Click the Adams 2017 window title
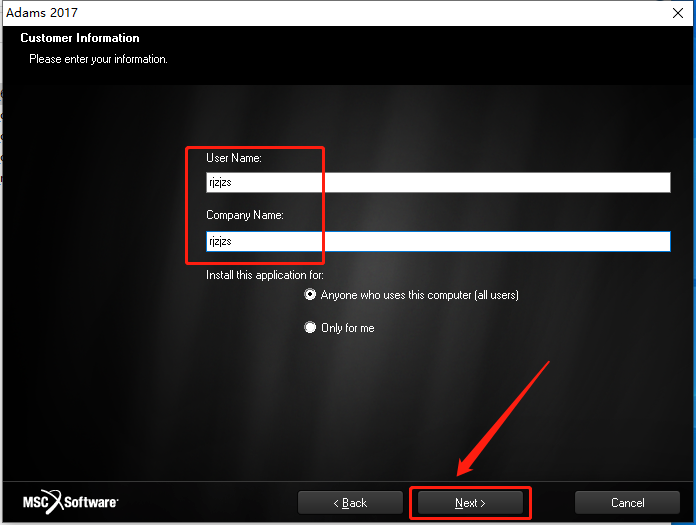696x525 pixels. tap(42, 12)
